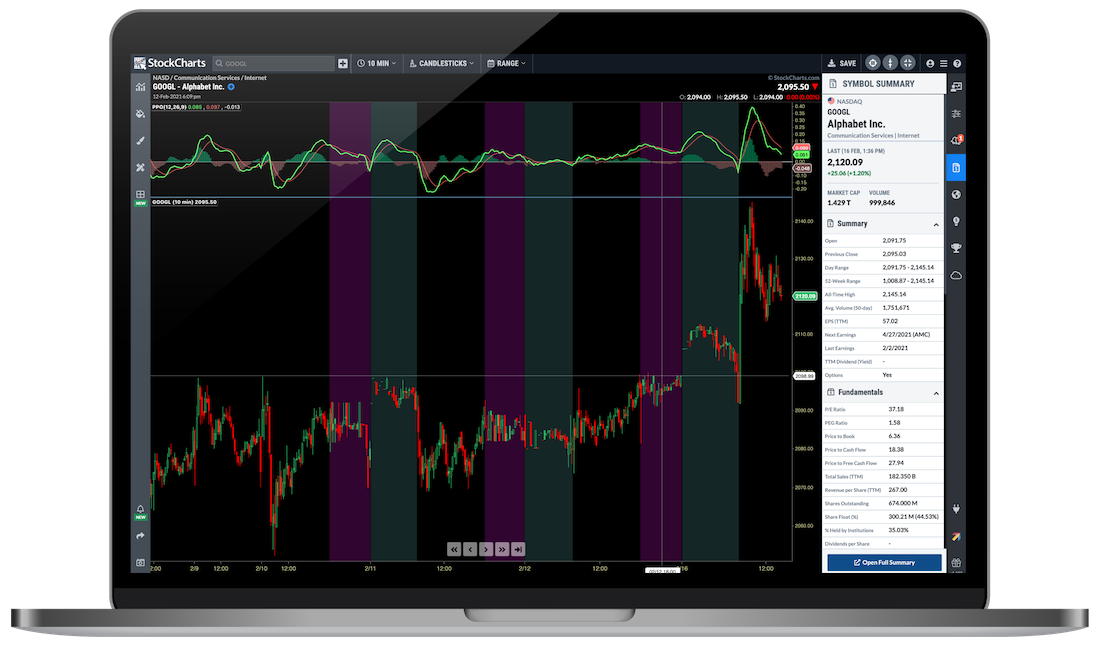Open the hamburger menu in top bar
Viewport: 1100px width, 651px height.
tap(943, 63)
